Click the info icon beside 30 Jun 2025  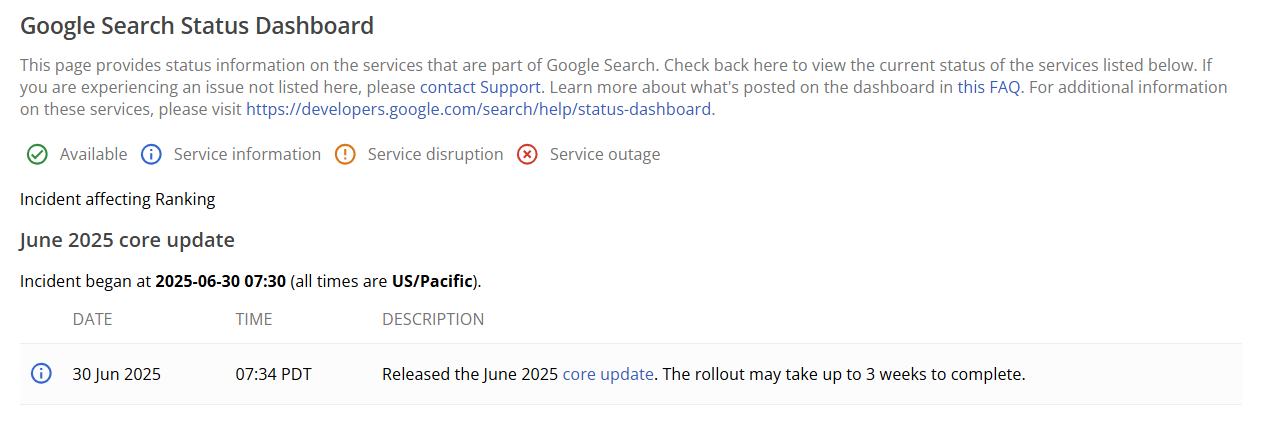click(41, 374)
